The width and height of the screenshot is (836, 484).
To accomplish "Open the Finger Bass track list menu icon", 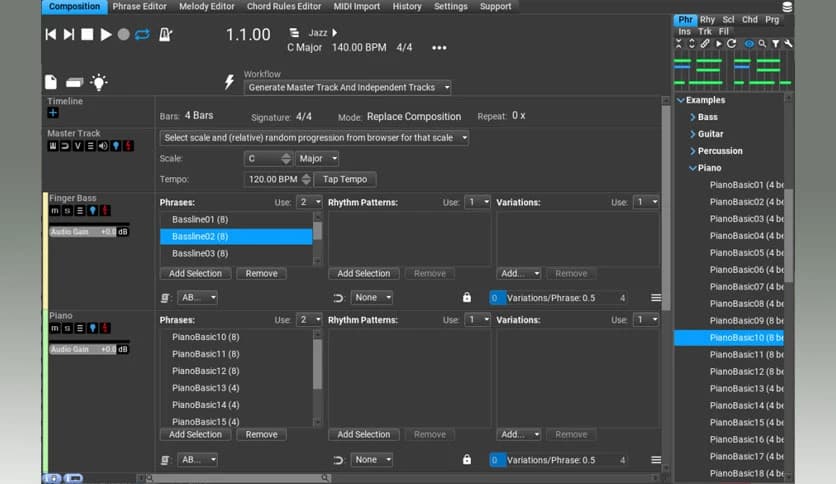I will [x=80, y=211].
